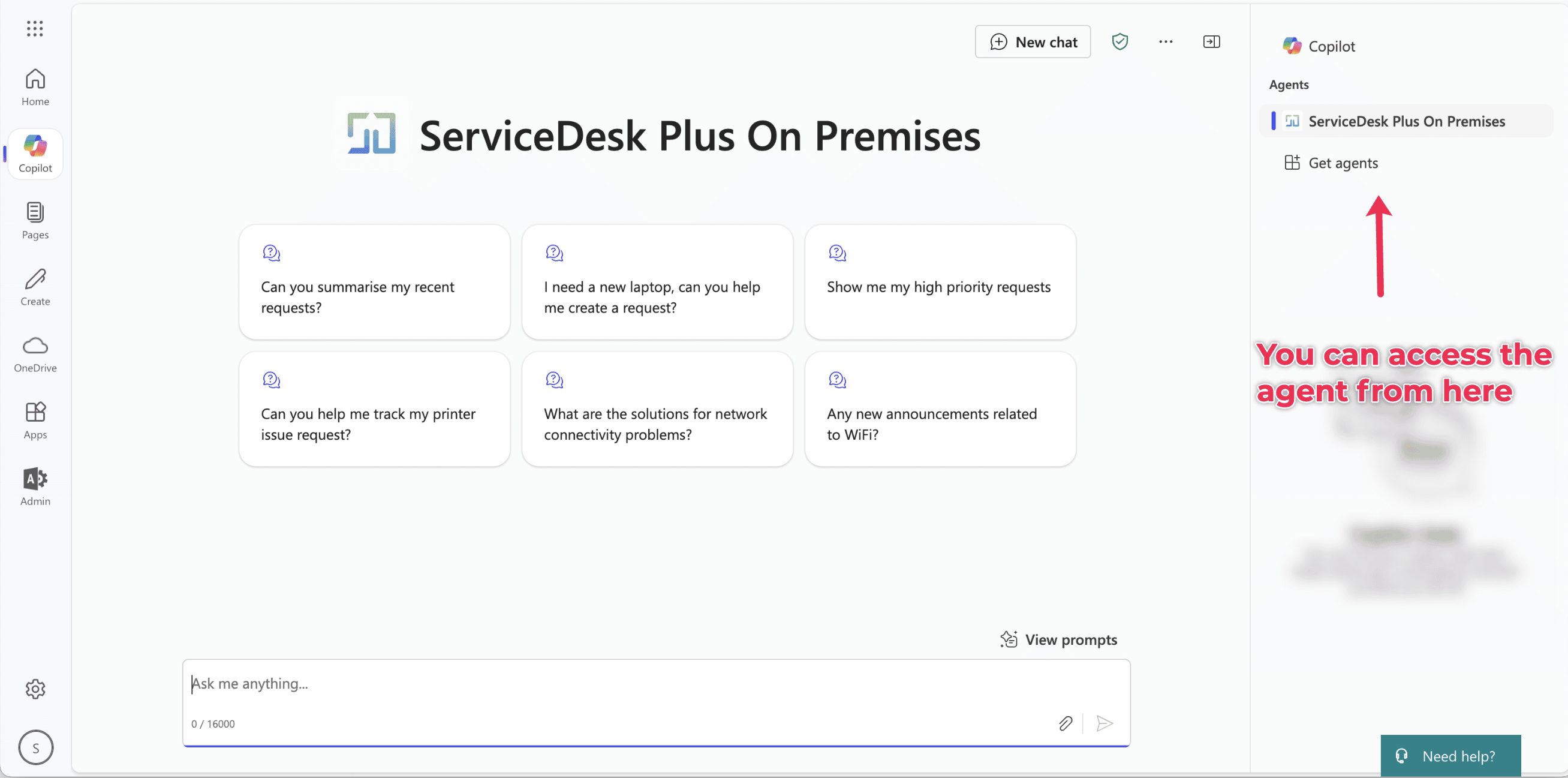The image size is (1568, 778).
Task: Select 'I need a new laptop' prompt card
Action: click(x=657, y=282)
